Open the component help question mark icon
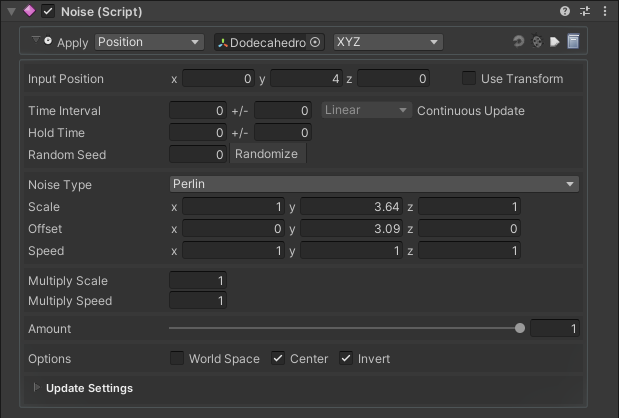The height and width of the screenshot is (418, 619). [565, 11]
